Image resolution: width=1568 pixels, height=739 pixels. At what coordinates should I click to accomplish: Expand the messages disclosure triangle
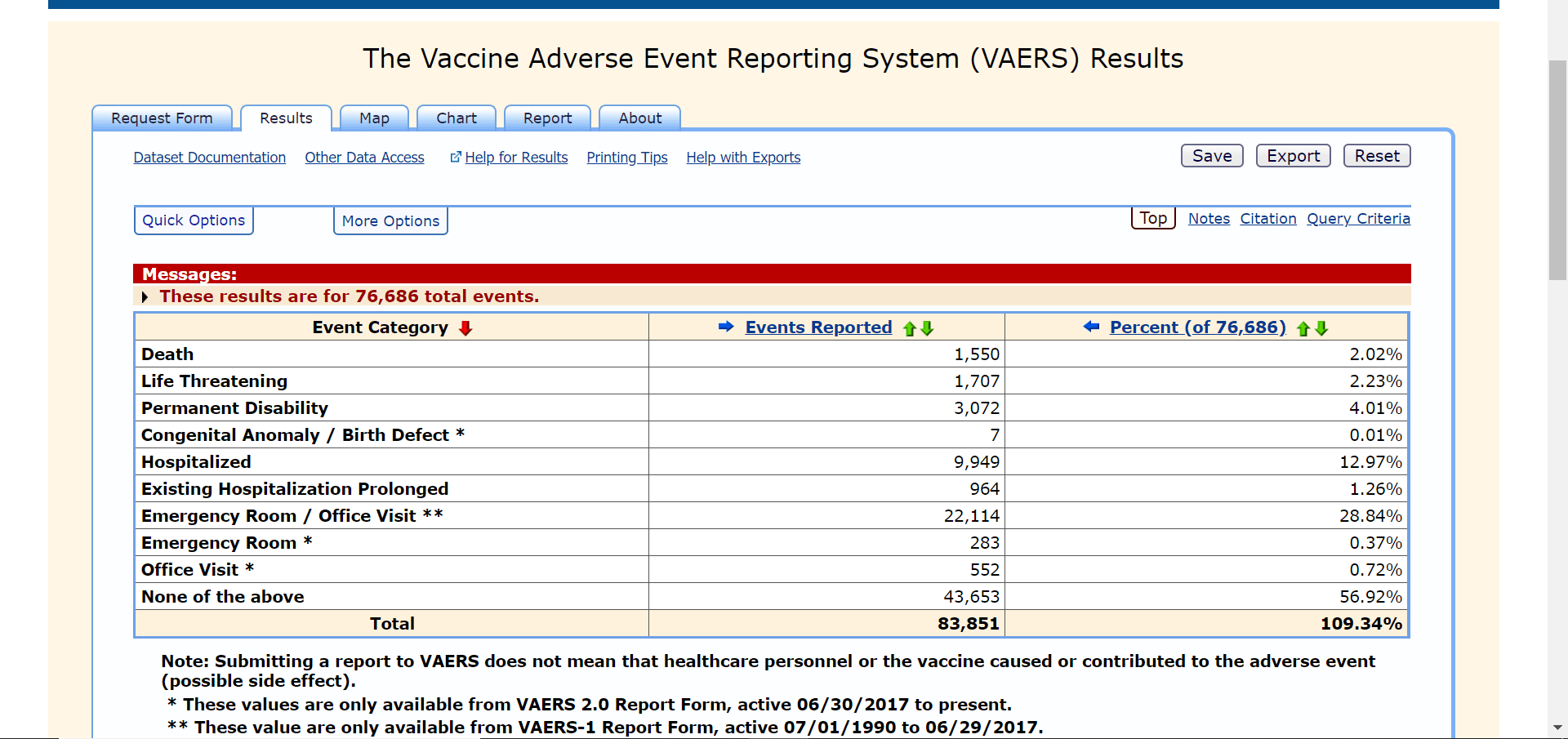(145, 296)
